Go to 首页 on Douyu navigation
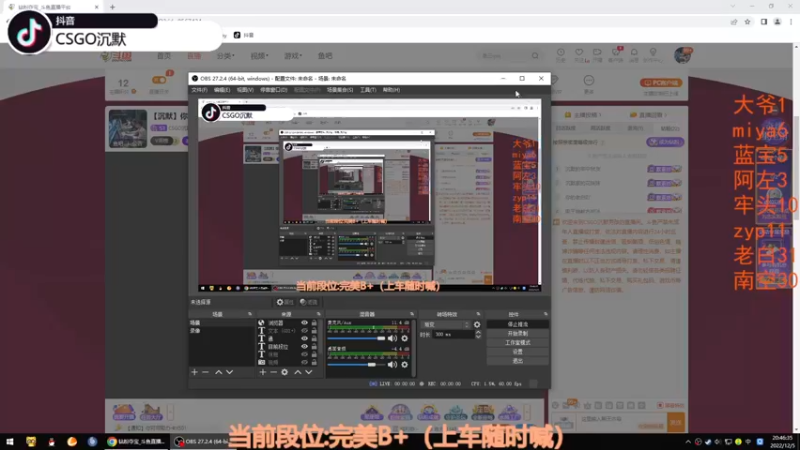Image resolution: width=800 pixels, height=450 pixels. click(164, 56)
